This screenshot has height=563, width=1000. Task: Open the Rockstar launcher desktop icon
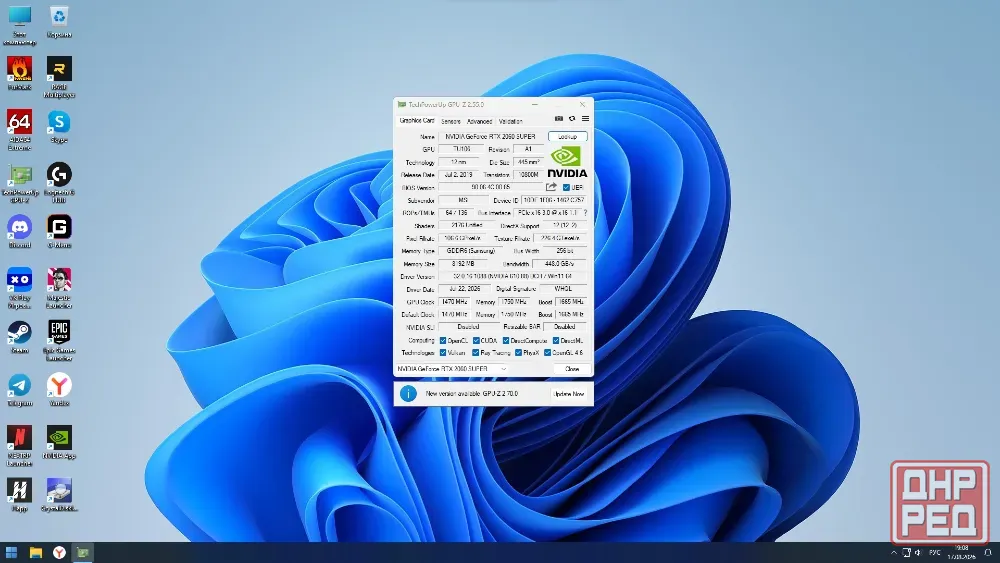pos(59,77)
